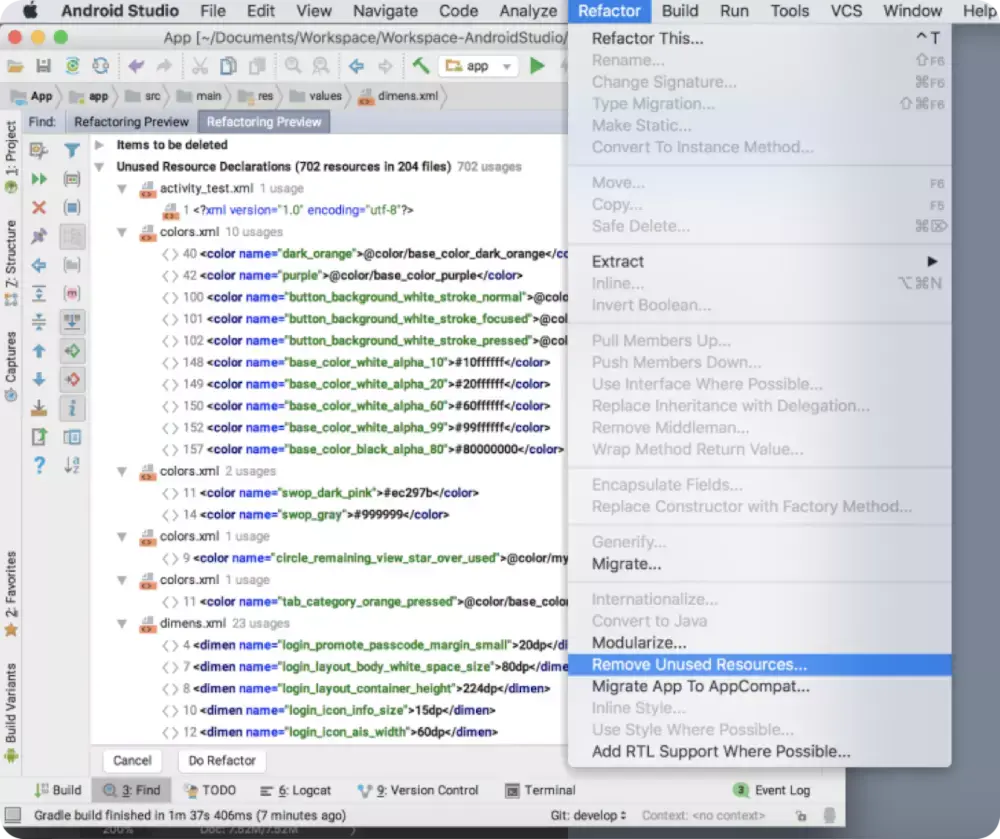
Task: Click the filter funnel icon in preview panel
Action: click(x=71, y=150)
